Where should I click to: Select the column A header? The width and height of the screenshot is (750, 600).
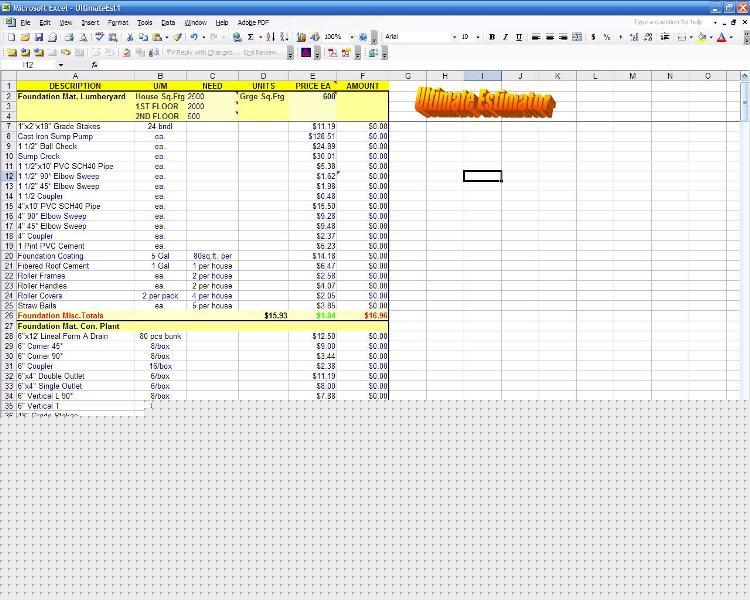[x=76, y=76]
